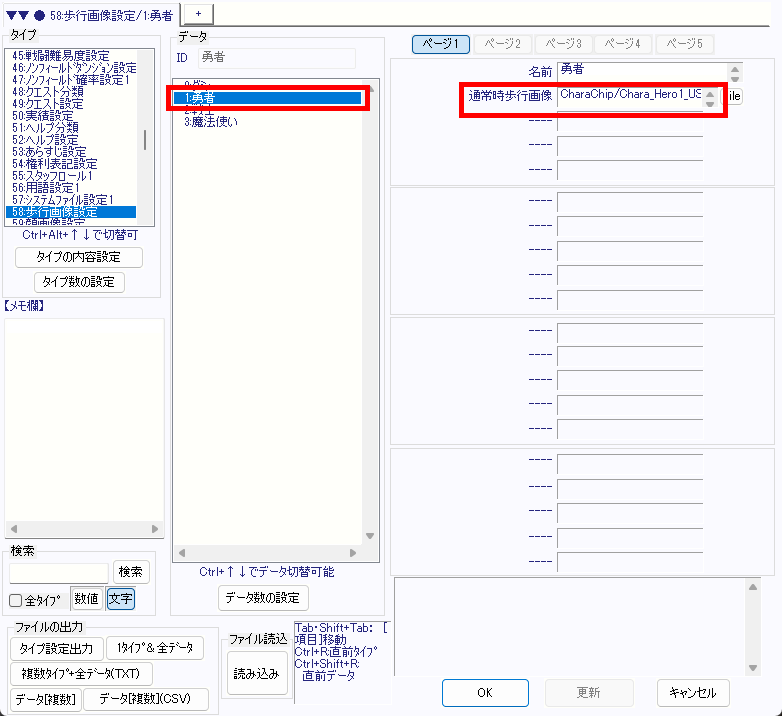Click the up arrow on 名前 field
782x716 pixels.
tap(736, 68)
